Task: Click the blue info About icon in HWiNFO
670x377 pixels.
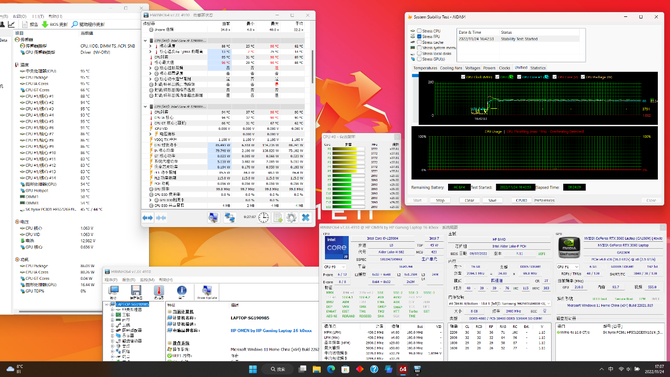Action: coord(182,292)
